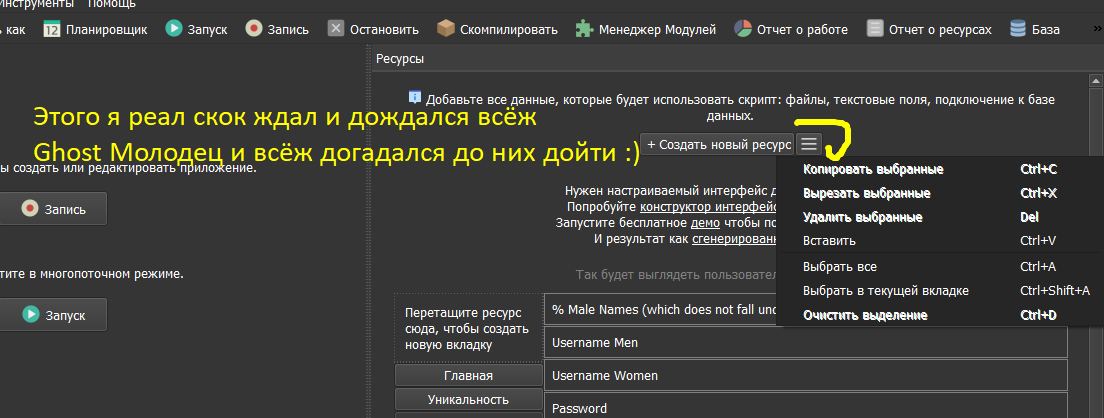Click the info icon before Добавьте все данные
The height and width of the screenshot is (418, 1104).
415,97
